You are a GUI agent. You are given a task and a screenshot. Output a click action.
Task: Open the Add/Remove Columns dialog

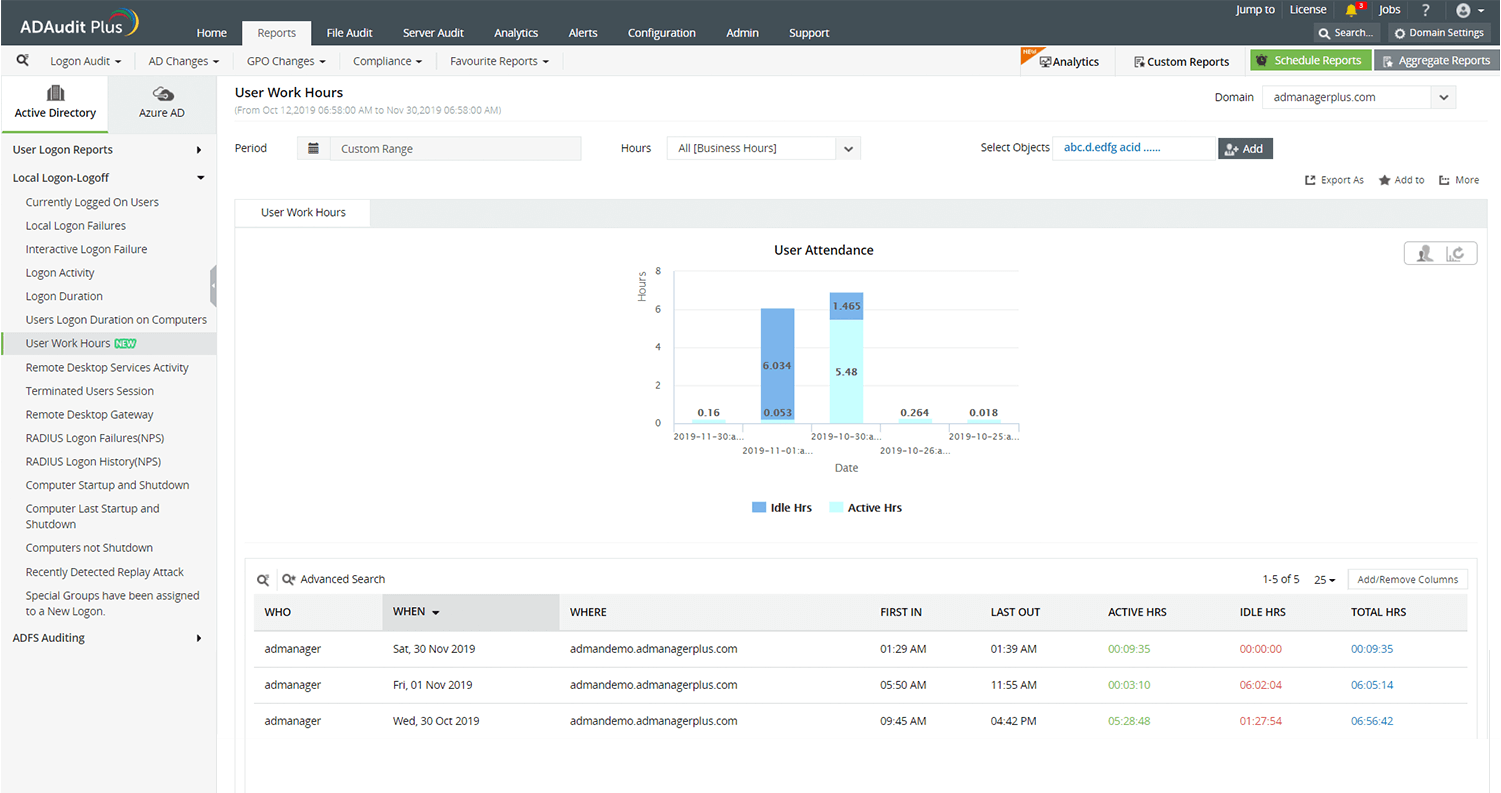click(1407, 579)
